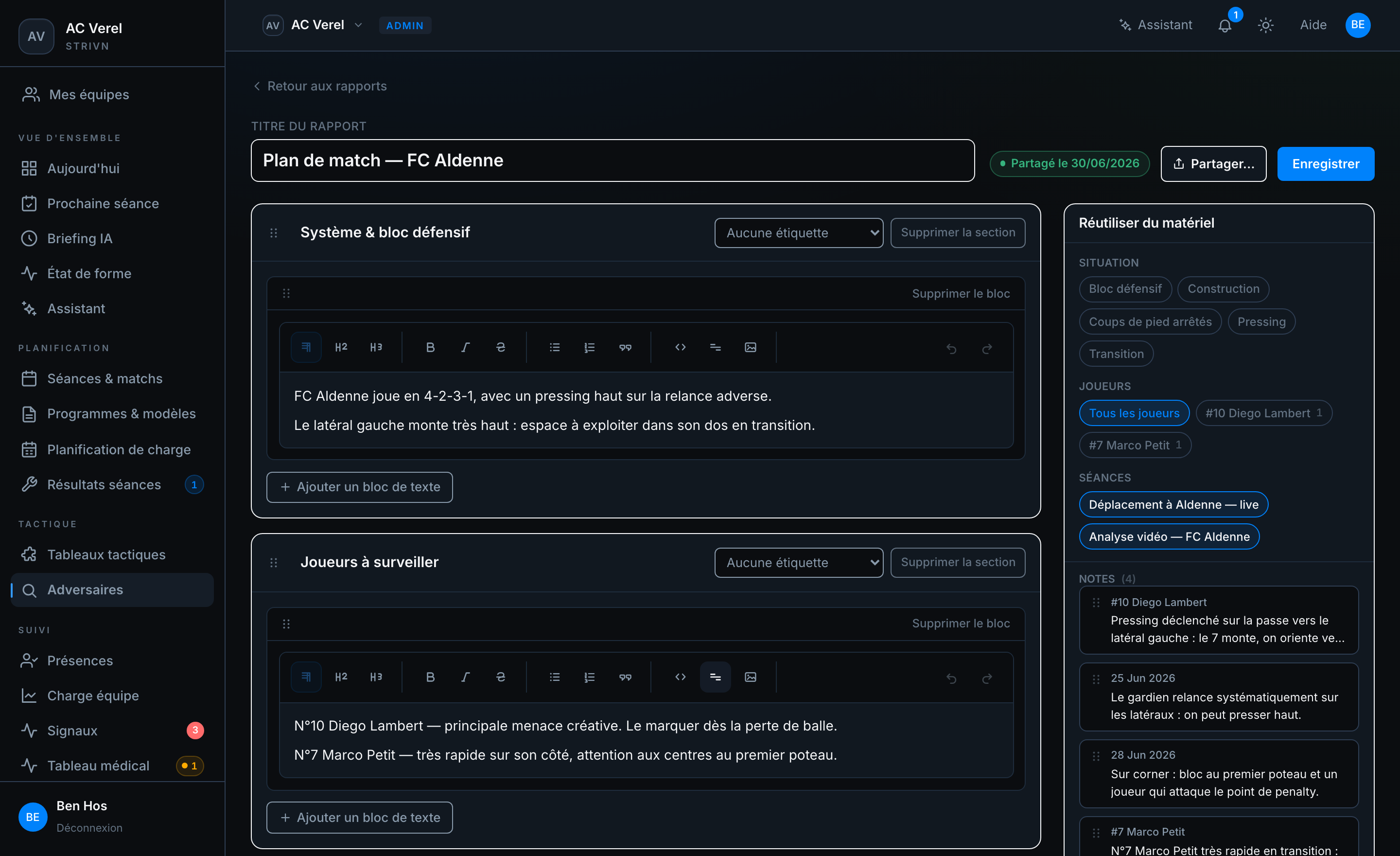Add text block to Joueurs à surveiller
1400x856 pixels.
(359, 818)
